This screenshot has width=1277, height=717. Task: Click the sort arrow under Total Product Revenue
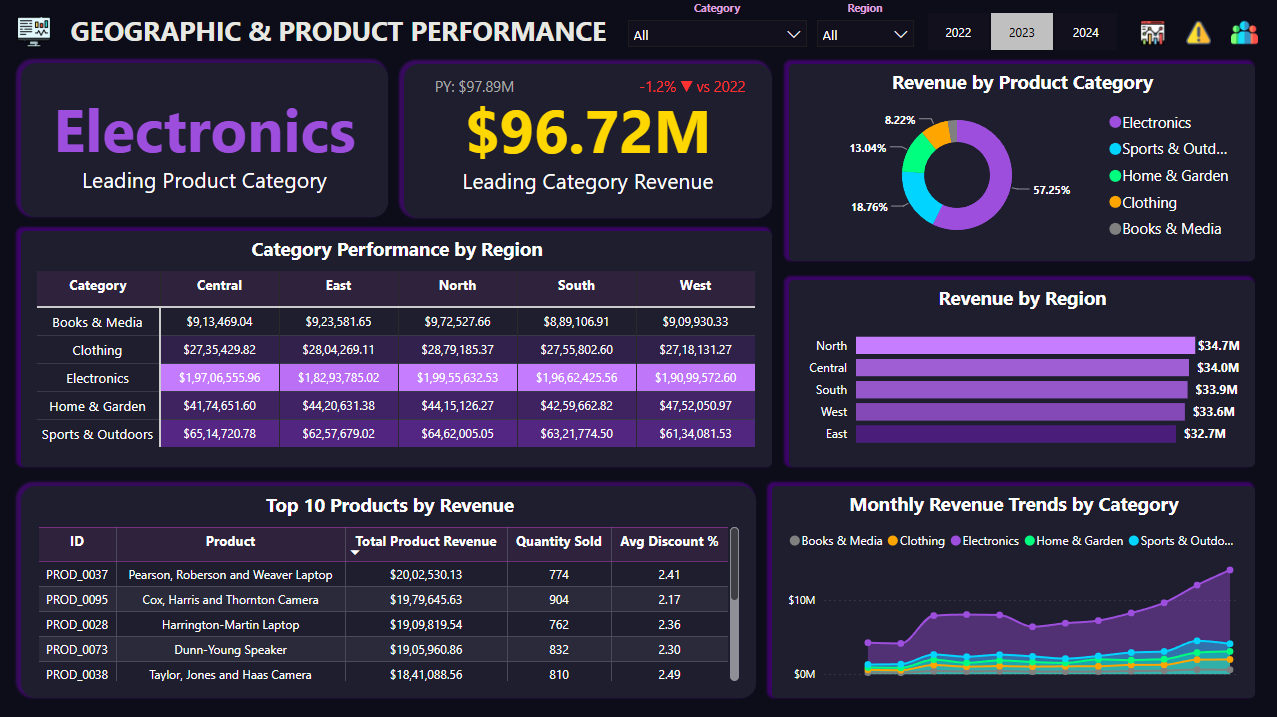coord(355,552)
